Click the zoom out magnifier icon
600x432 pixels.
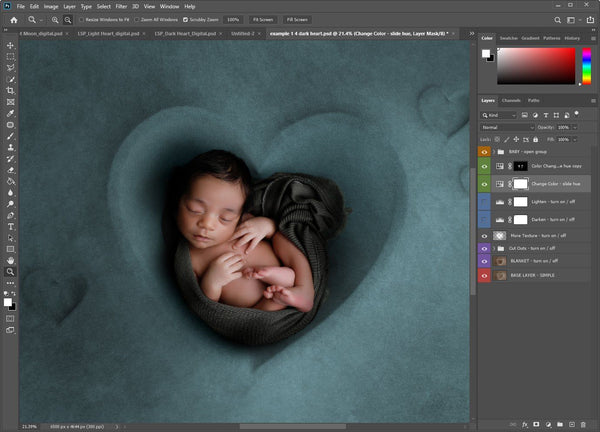point(68,19)
